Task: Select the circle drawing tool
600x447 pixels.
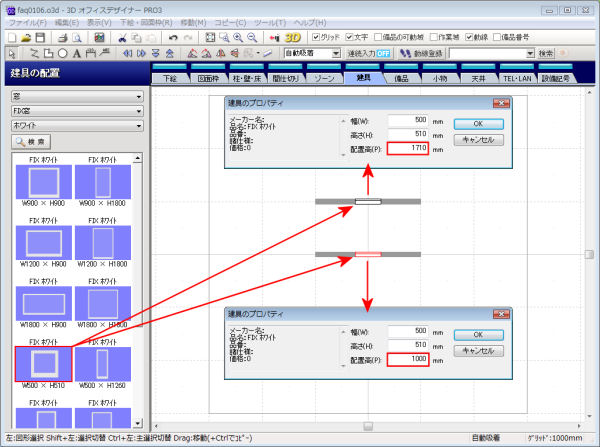Action: click(x=62, y=53)
